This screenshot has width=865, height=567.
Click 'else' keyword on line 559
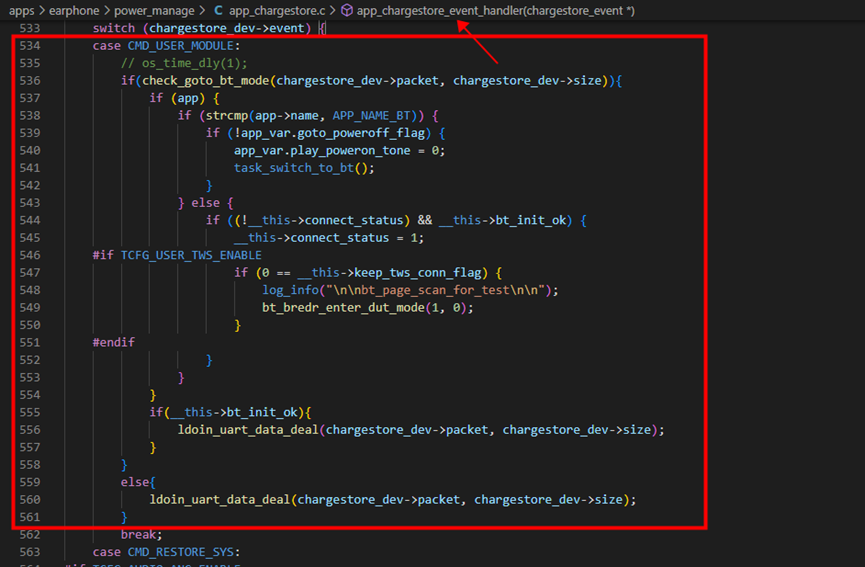coord(135,482)
